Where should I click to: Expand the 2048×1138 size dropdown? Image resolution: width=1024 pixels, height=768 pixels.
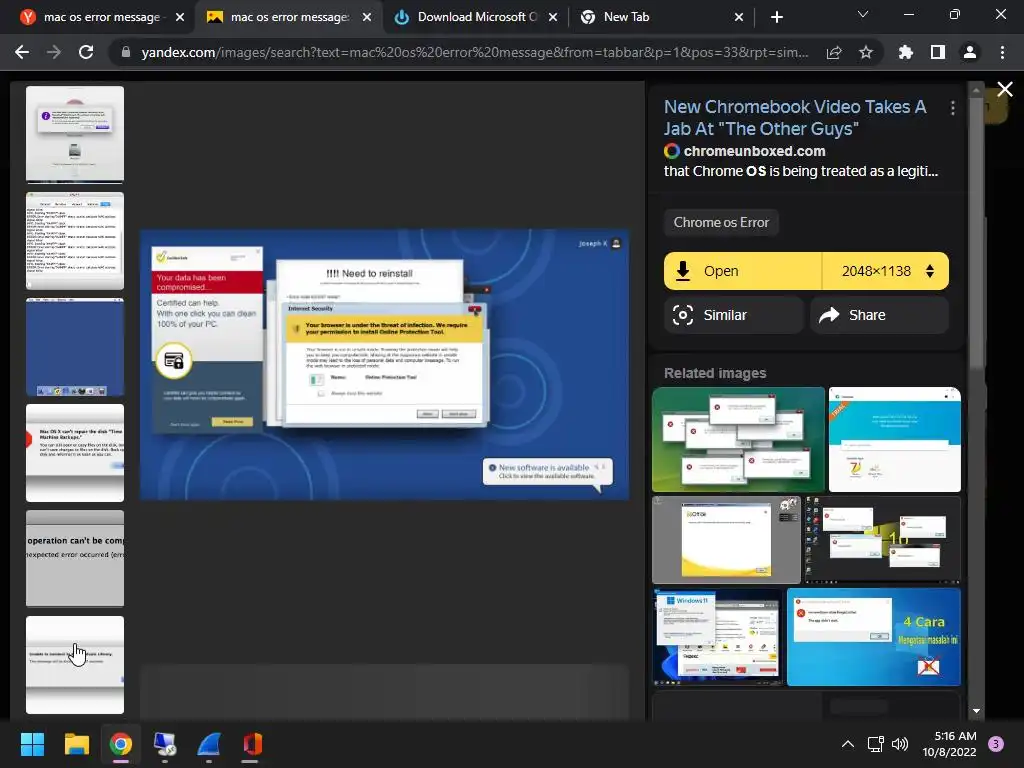click(x=886, y=271)
